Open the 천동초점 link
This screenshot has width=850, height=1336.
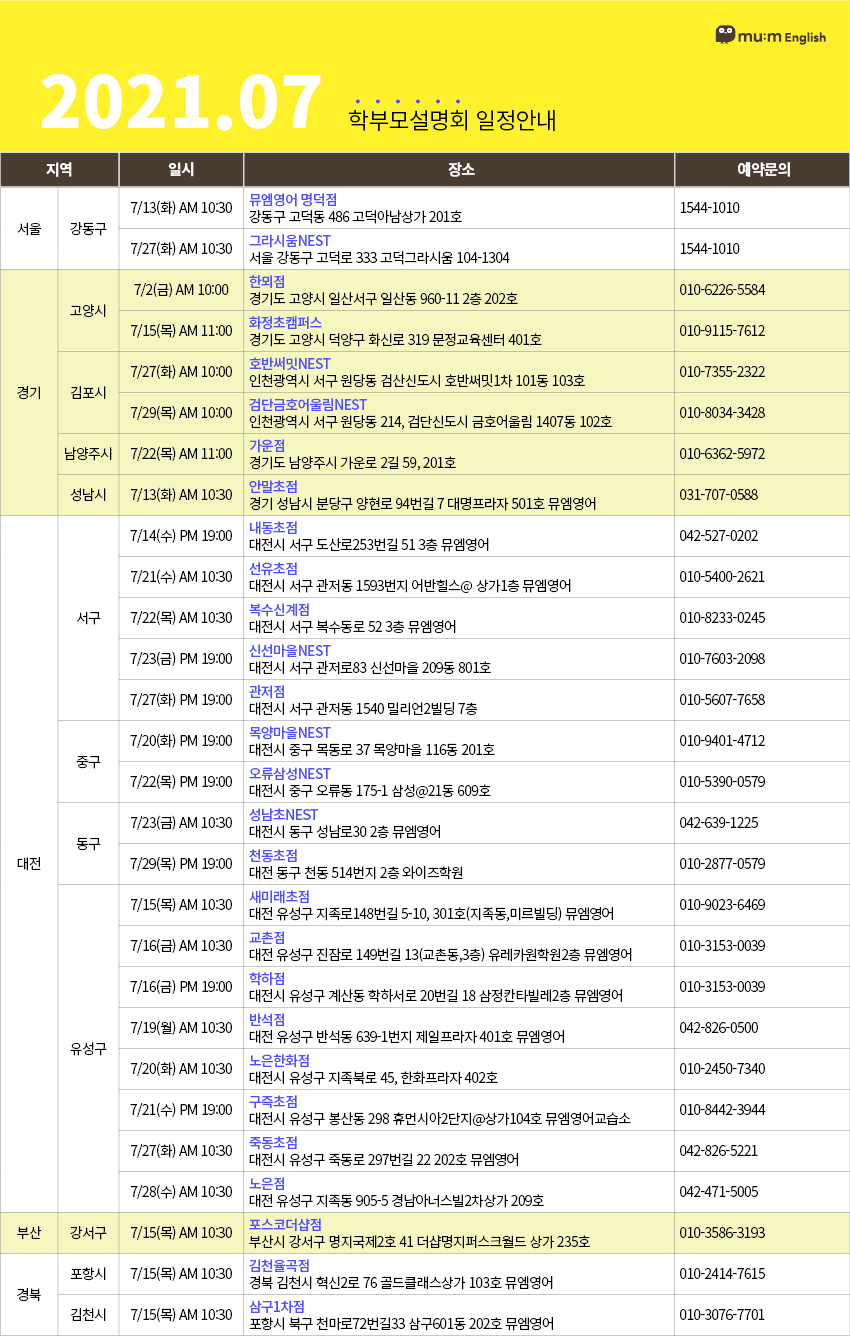click(x=273, y=855)
